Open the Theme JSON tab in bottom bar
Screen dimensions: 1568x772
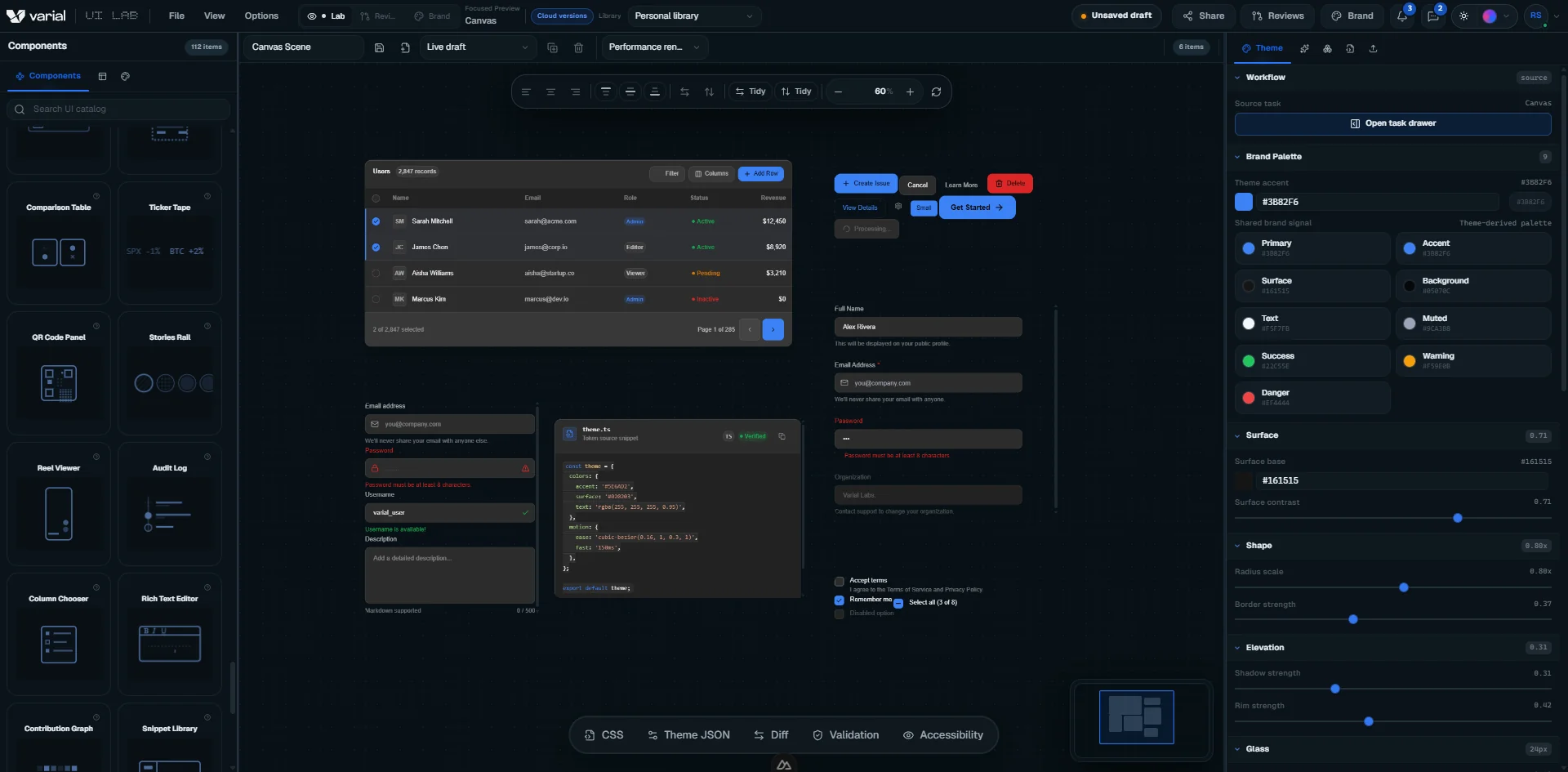point(688,735)
